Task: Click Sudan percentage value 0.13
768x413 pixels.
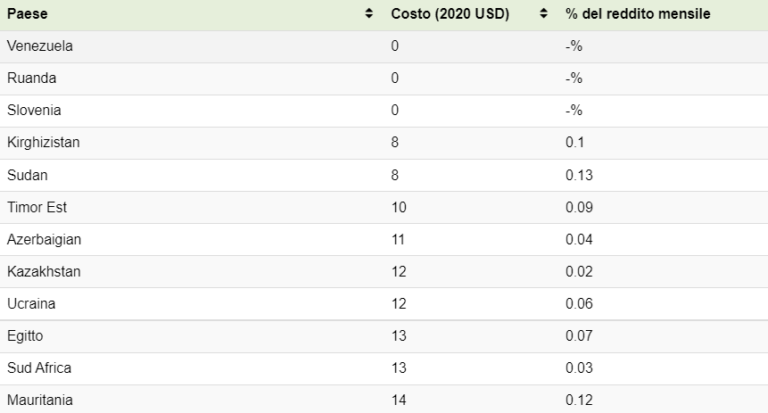Action: (x=579, y=175)
